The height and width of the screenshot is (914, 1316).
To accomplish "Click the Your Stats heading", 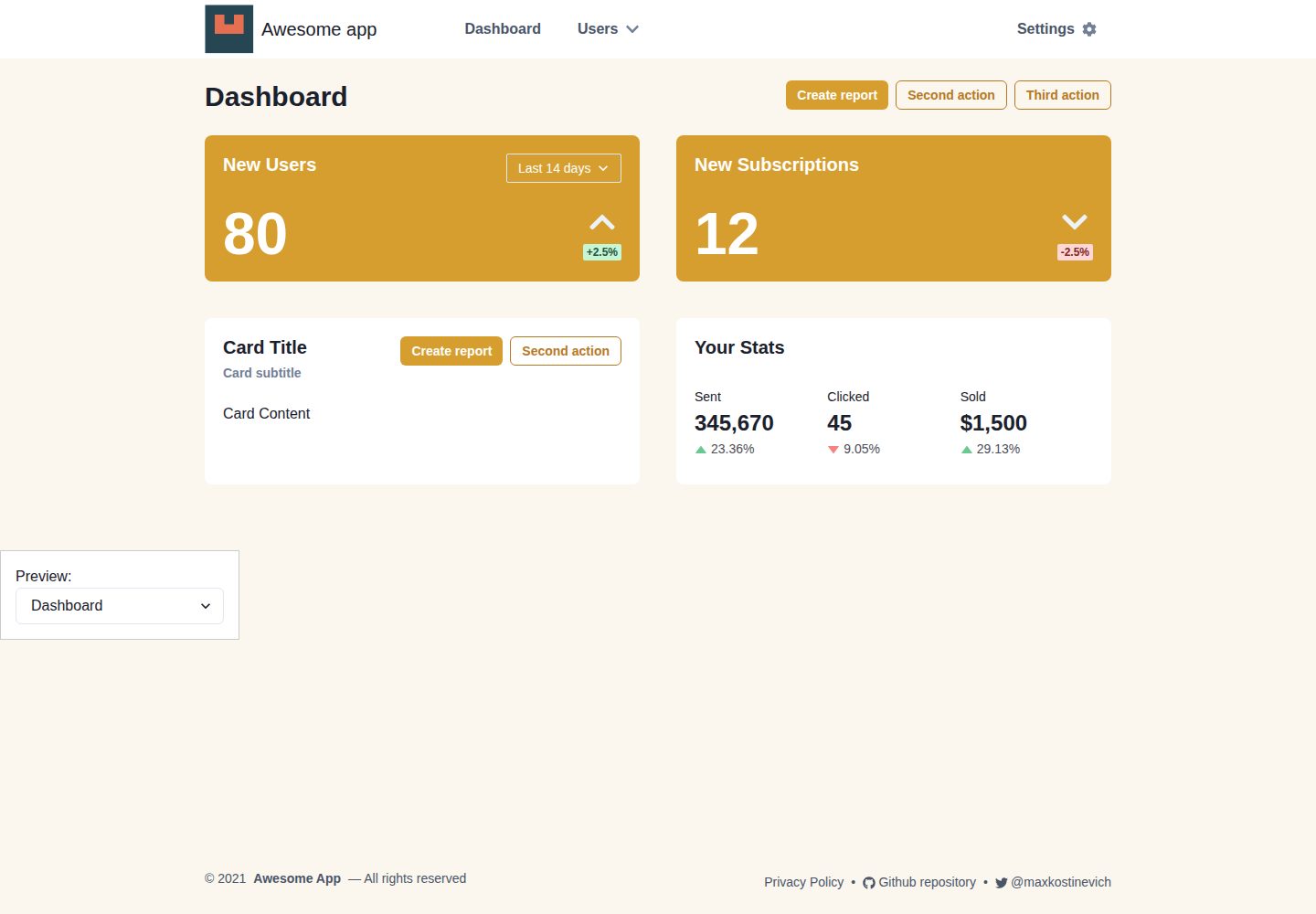I will (x=739, y=347).
